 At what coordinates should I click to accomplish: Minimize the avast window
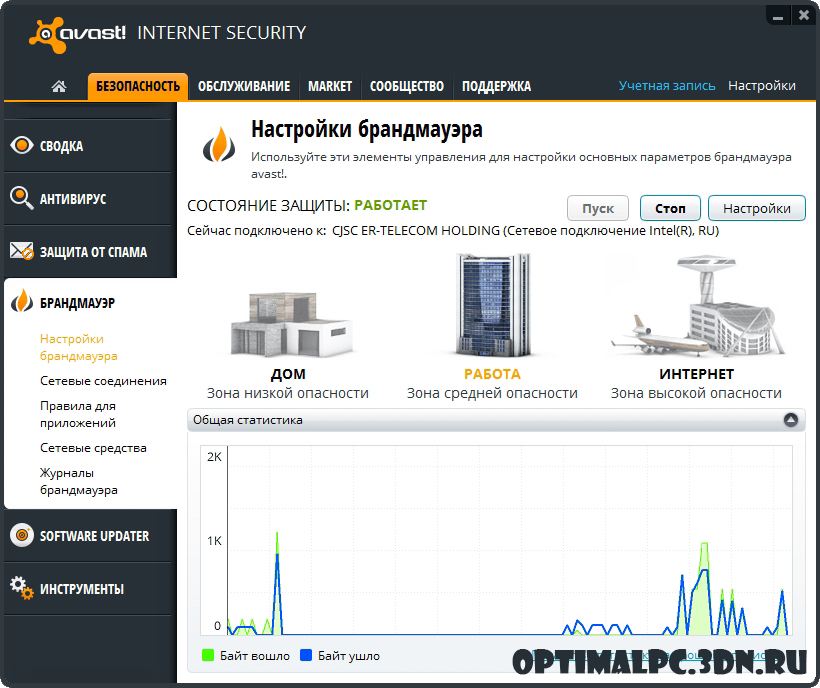tap(778, 17)
